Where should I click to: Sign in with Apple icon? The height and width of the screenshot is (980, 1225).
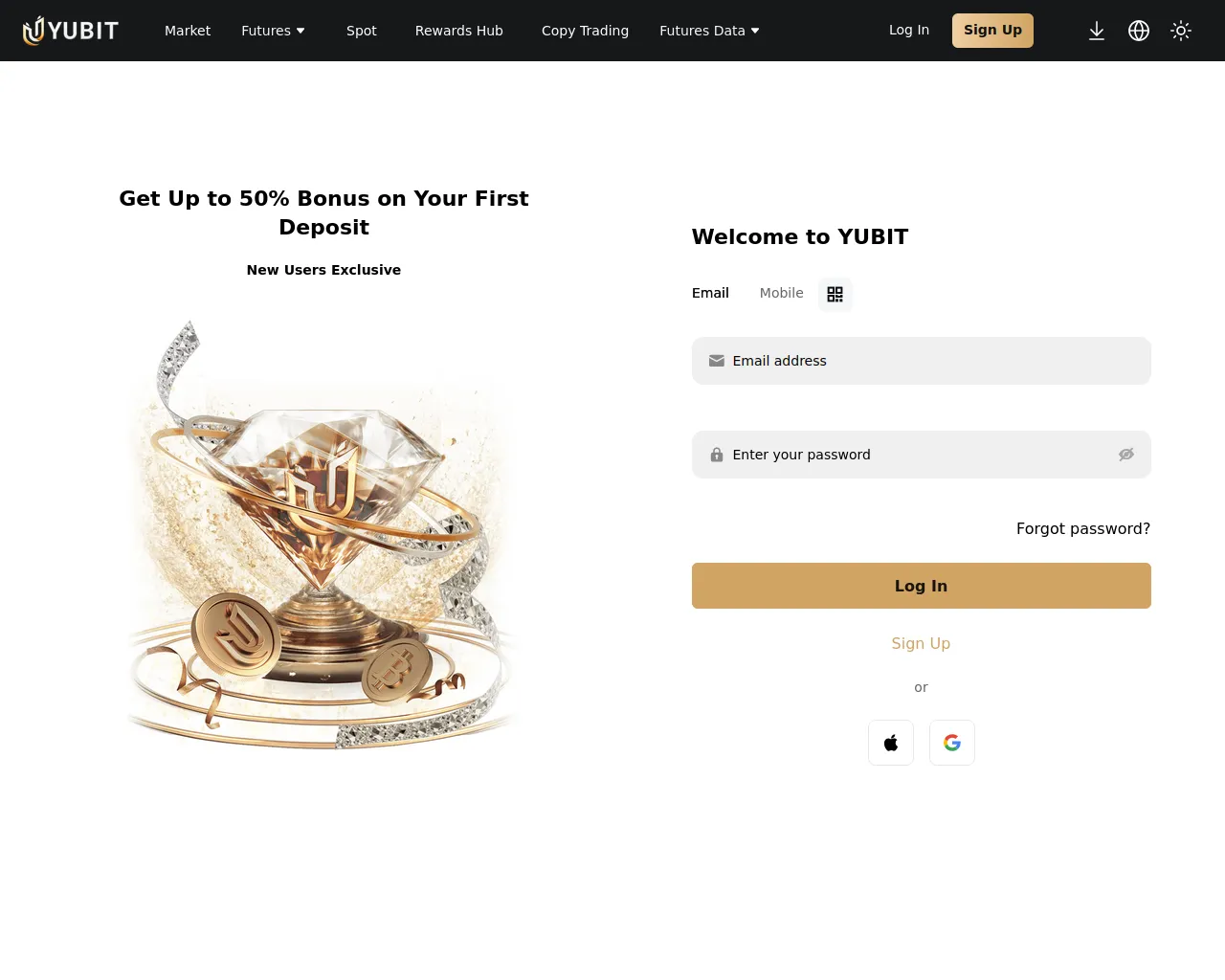[891, 743]
